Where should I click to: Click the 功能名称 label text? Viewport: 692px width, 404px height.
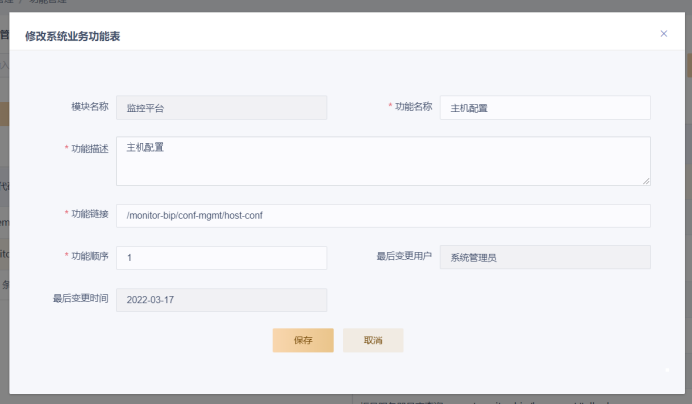coord(414,106)
